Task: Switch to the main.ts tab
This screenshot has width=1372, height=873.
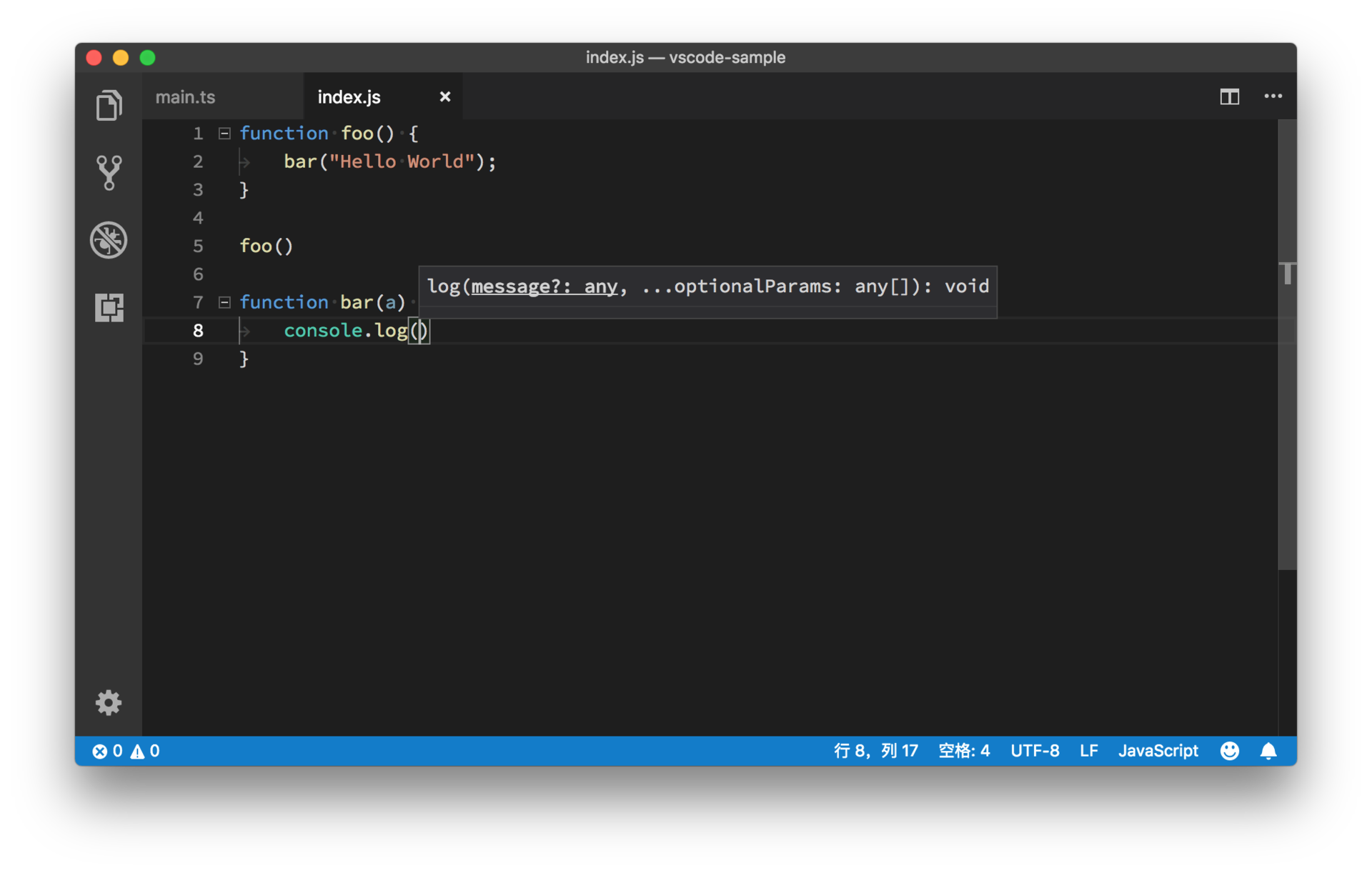Action: click(186, 97)
